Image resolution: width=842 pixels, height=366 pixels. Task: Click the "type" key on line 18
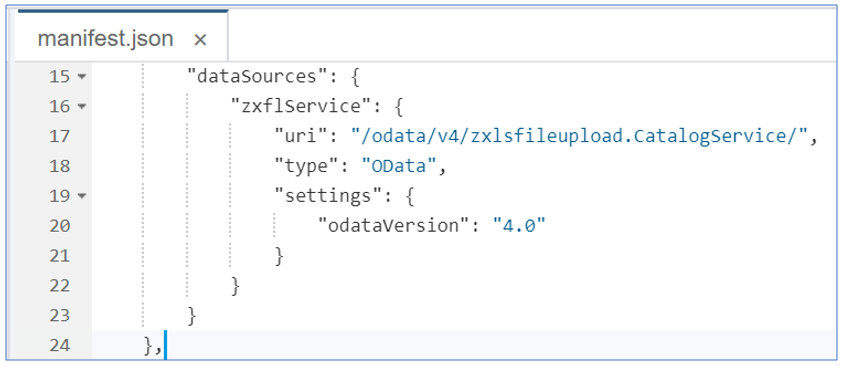[300, 166]
